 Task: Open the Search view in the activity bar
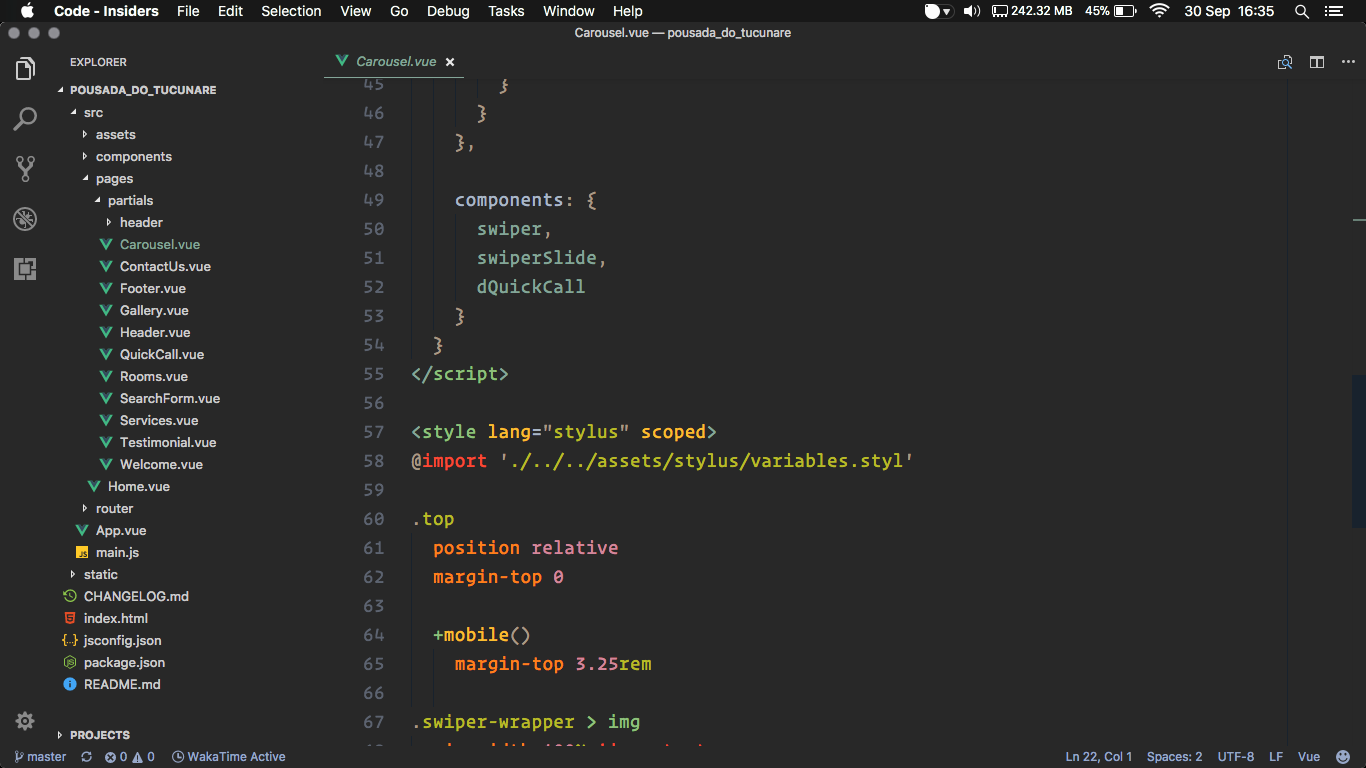coord(25,119)
